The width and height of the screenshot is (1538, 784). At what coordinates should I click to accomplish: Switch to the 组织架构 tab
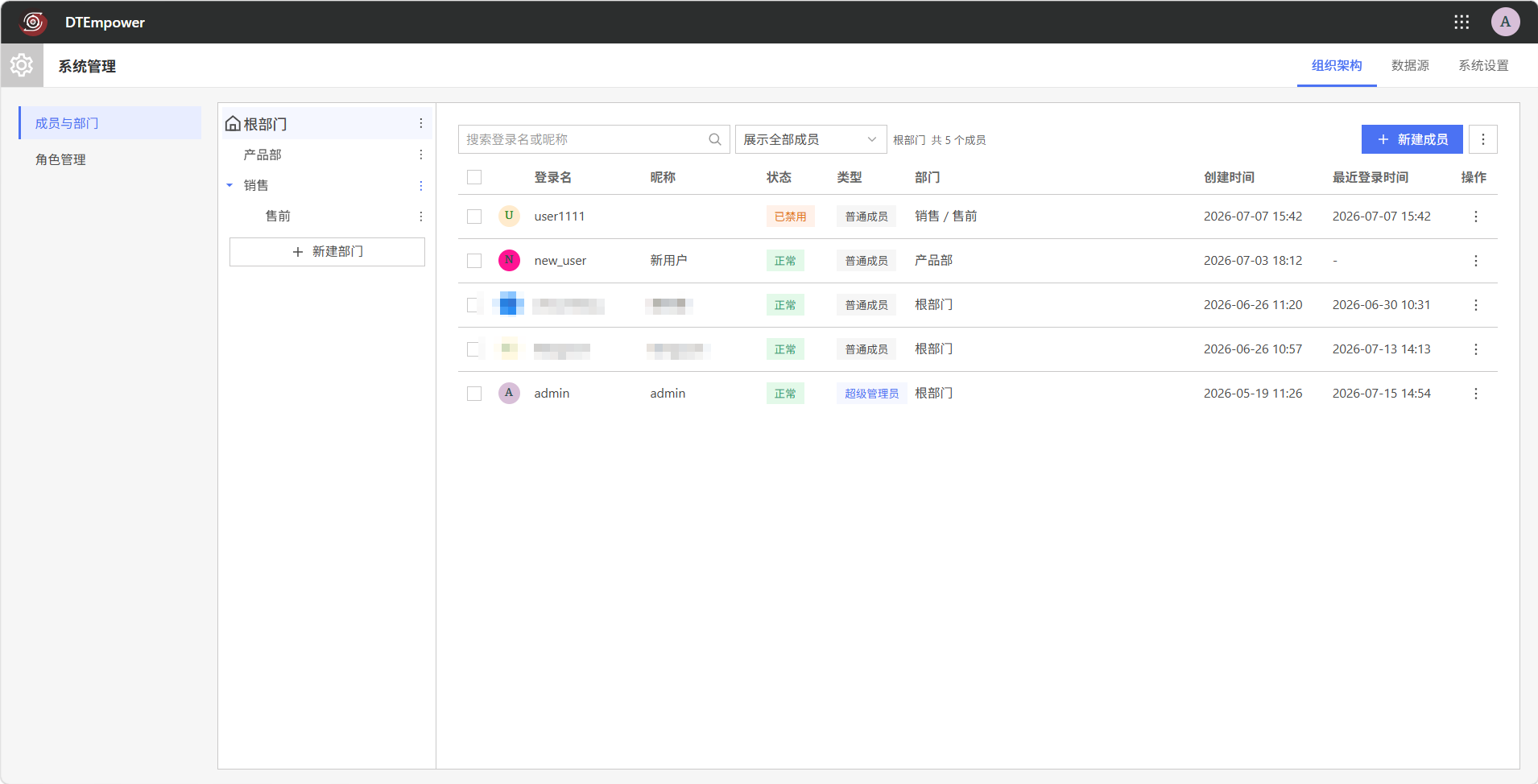(1337, 65)
